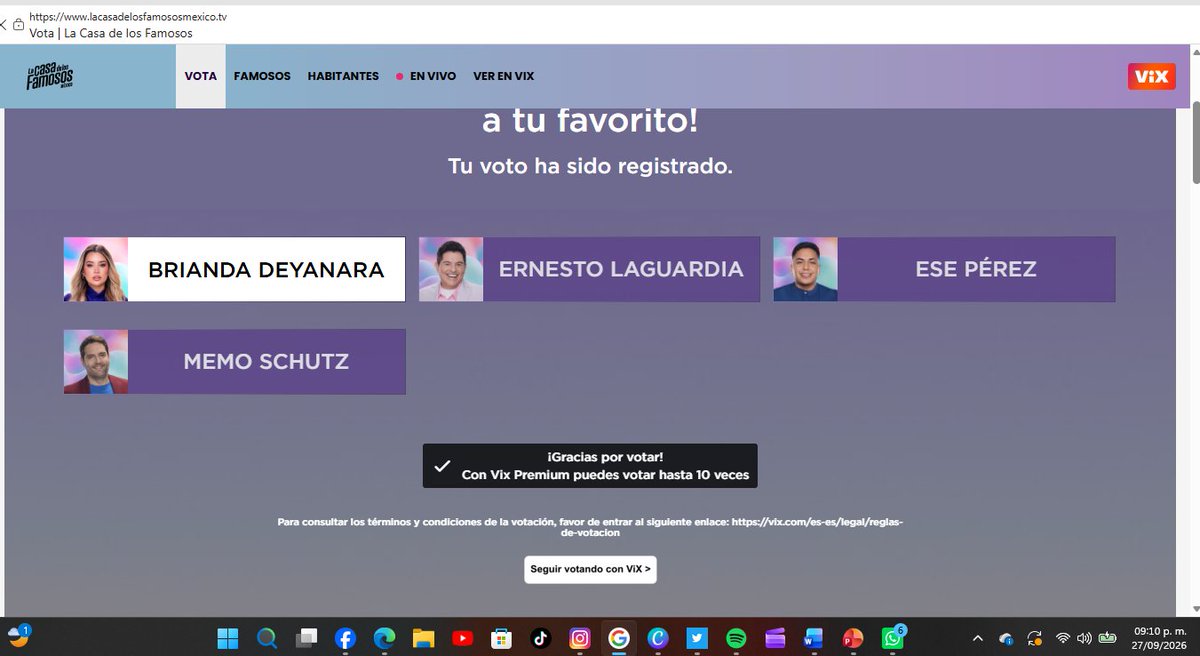Select the Brianda Deyanara vote card
The width and height of the screenshot is (1200, 656).
234,269
